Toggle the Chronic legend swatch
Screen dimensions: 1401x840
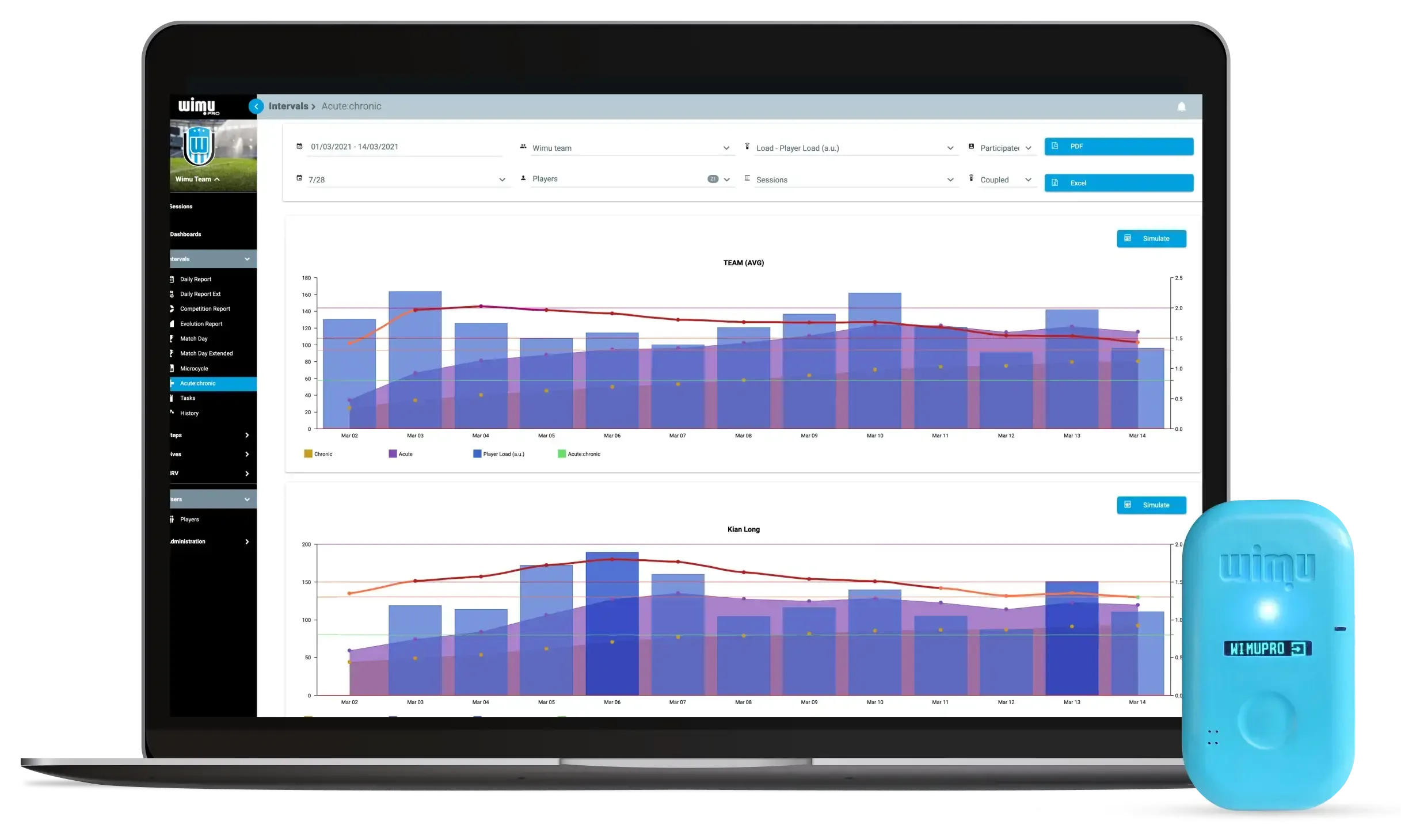pos(308,454)
